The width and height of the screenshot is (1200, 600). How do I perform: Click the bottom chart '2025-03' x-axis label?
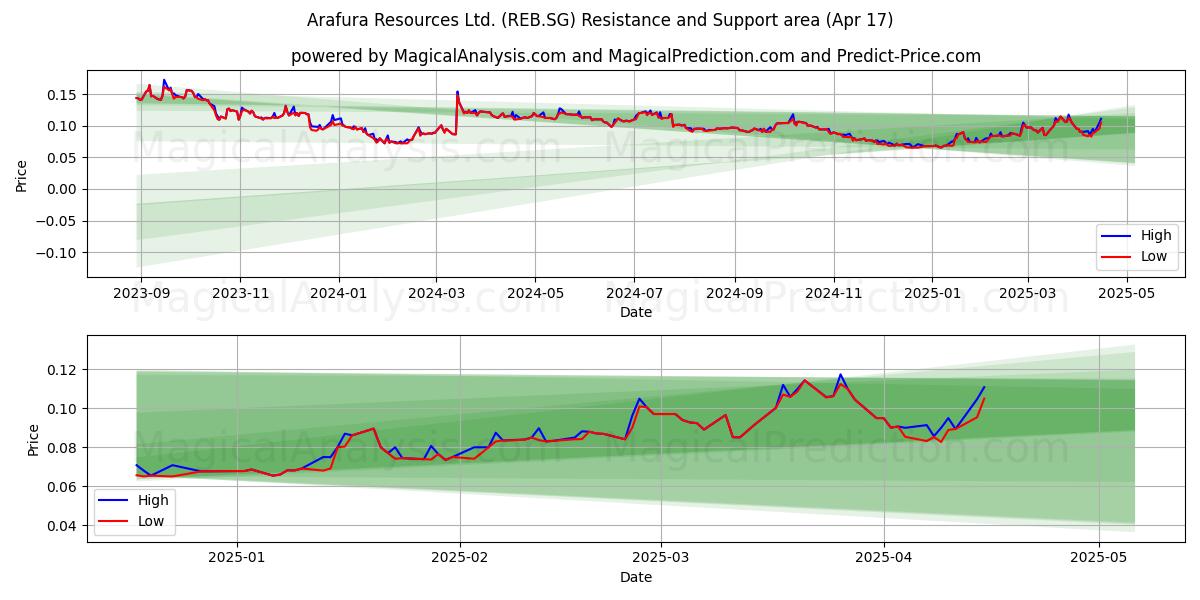coord(662,558)
